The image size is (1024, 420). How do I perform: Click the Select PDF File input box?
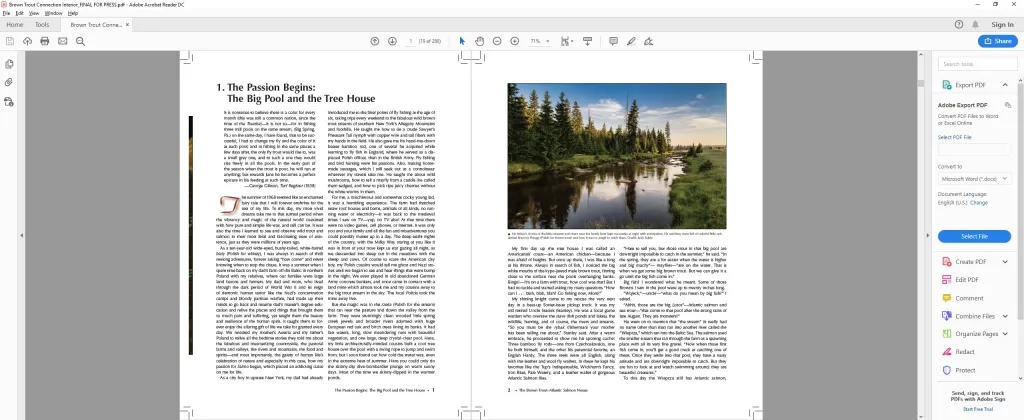pos(974,150)
